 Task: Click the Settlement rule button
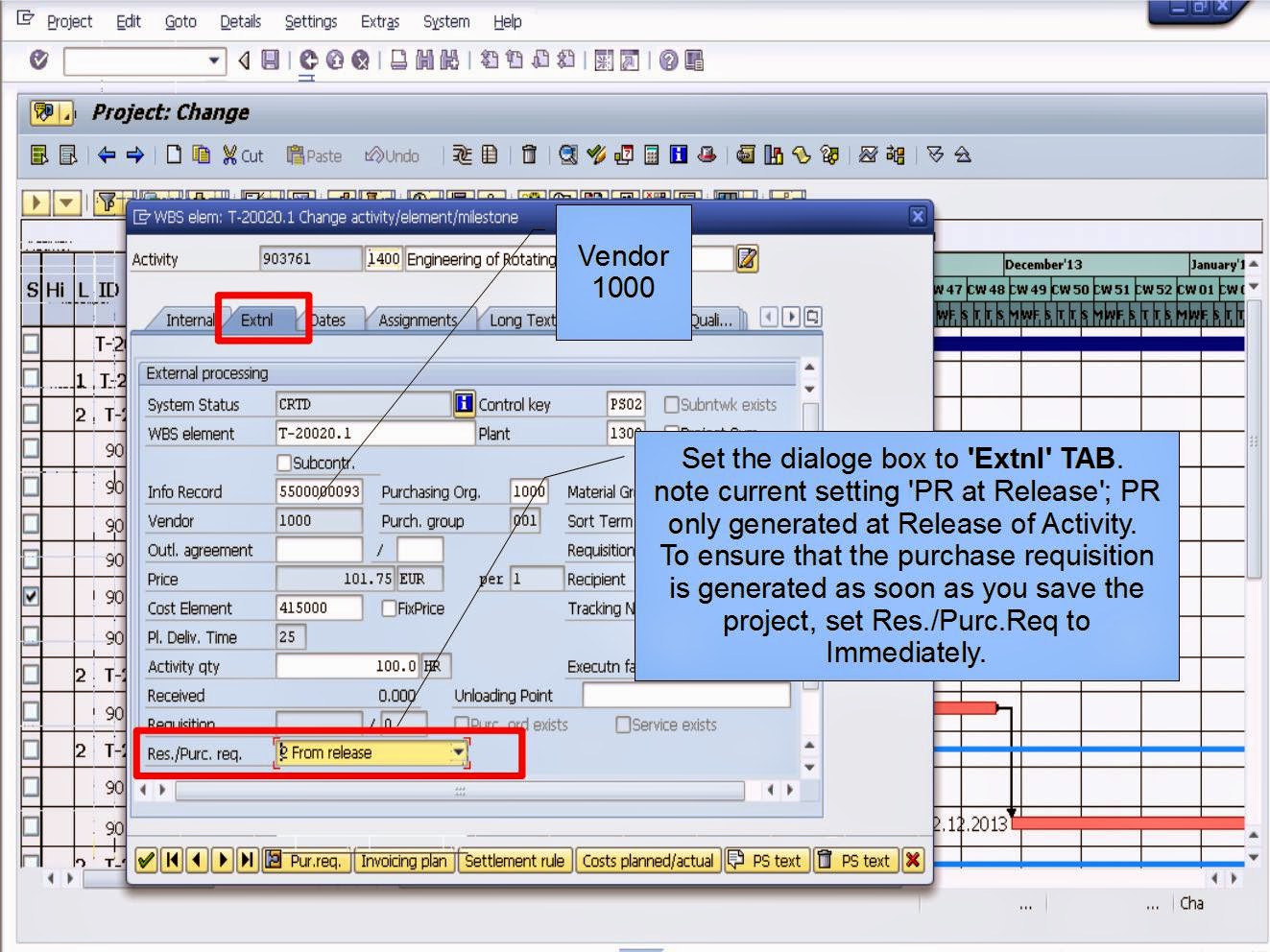(x=515, y=861)
